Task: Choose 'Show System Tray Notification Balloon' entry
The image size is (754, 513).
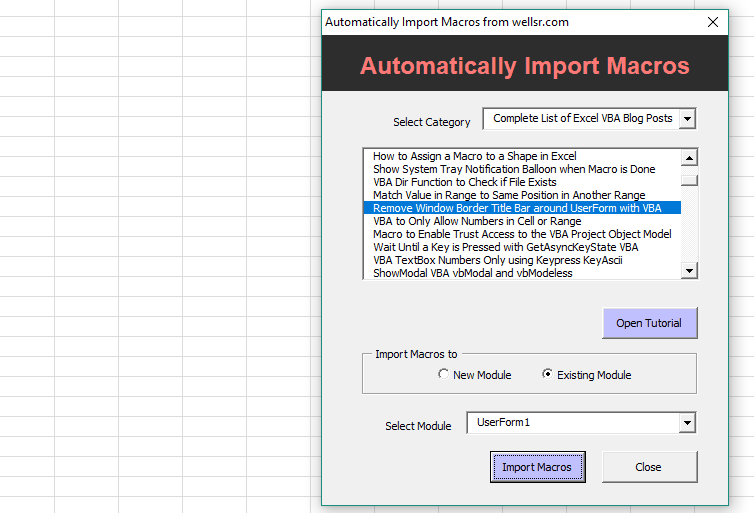Action: click(x=514, y=169)
